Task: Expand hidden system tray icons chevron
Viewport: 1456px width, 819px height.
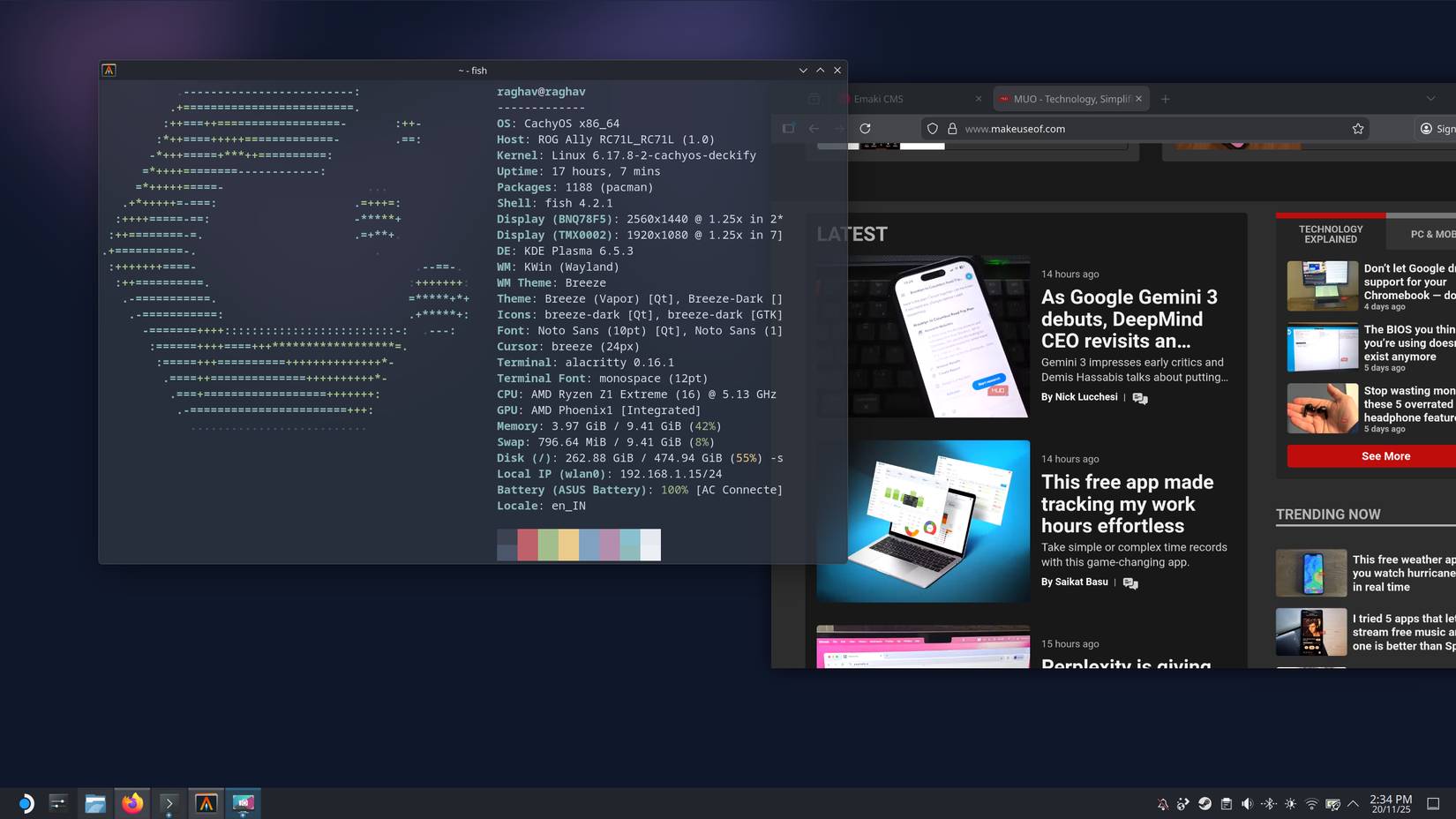Action: [x=1352, y=804]
